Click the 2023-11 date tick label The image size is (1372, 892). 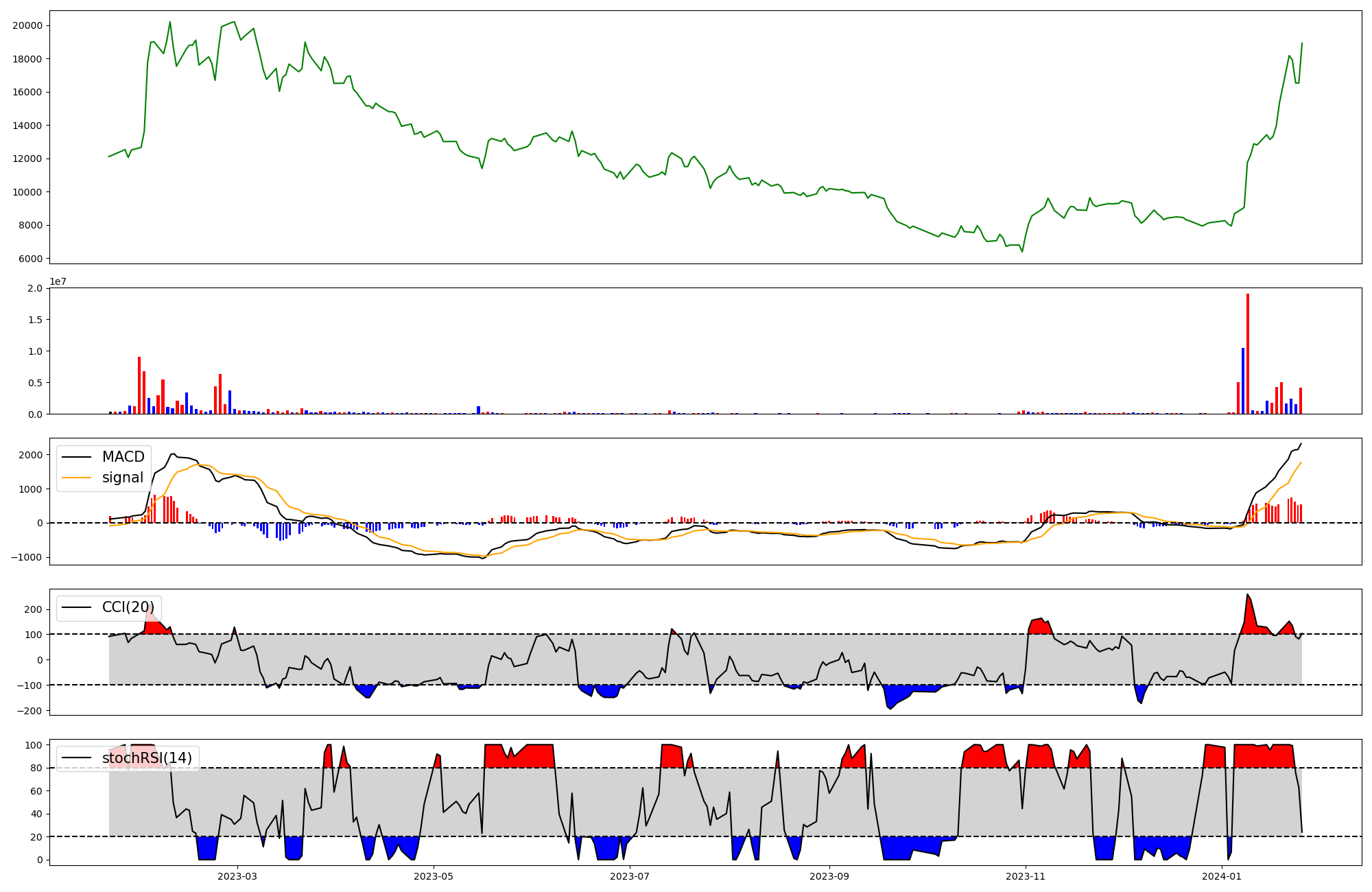[x=1025, y=876]
